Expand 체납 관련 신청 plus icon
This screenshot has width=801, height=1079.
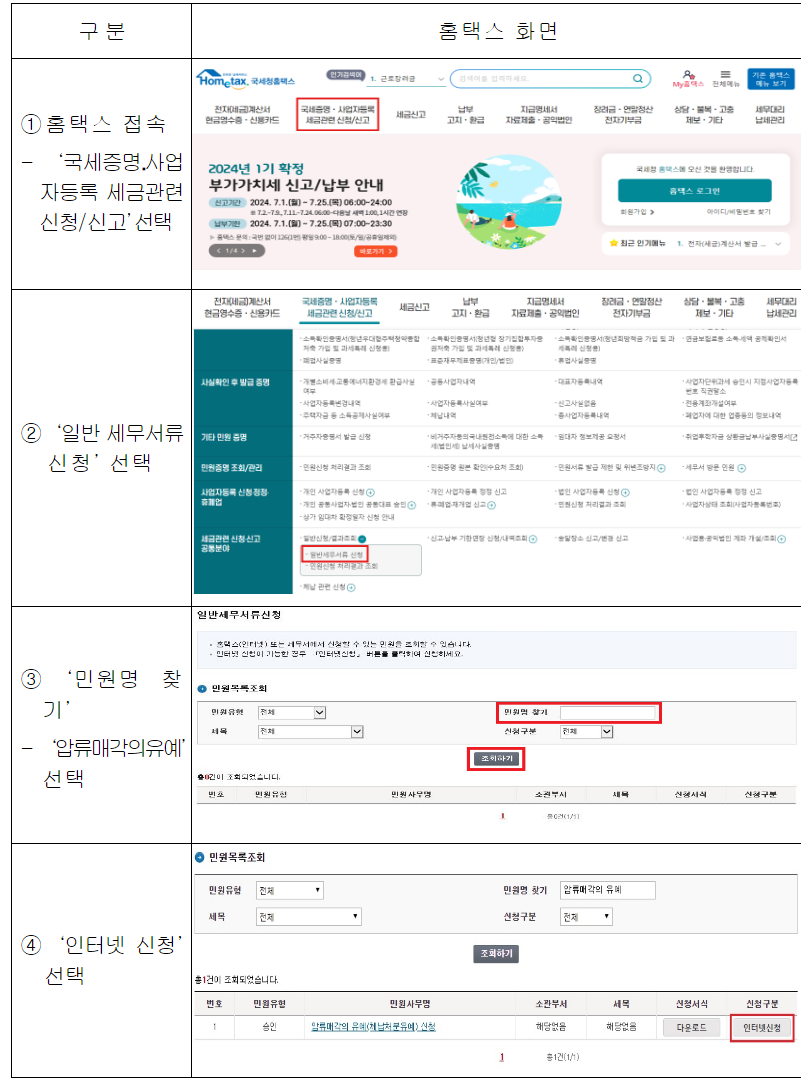(x=351, y=588)
